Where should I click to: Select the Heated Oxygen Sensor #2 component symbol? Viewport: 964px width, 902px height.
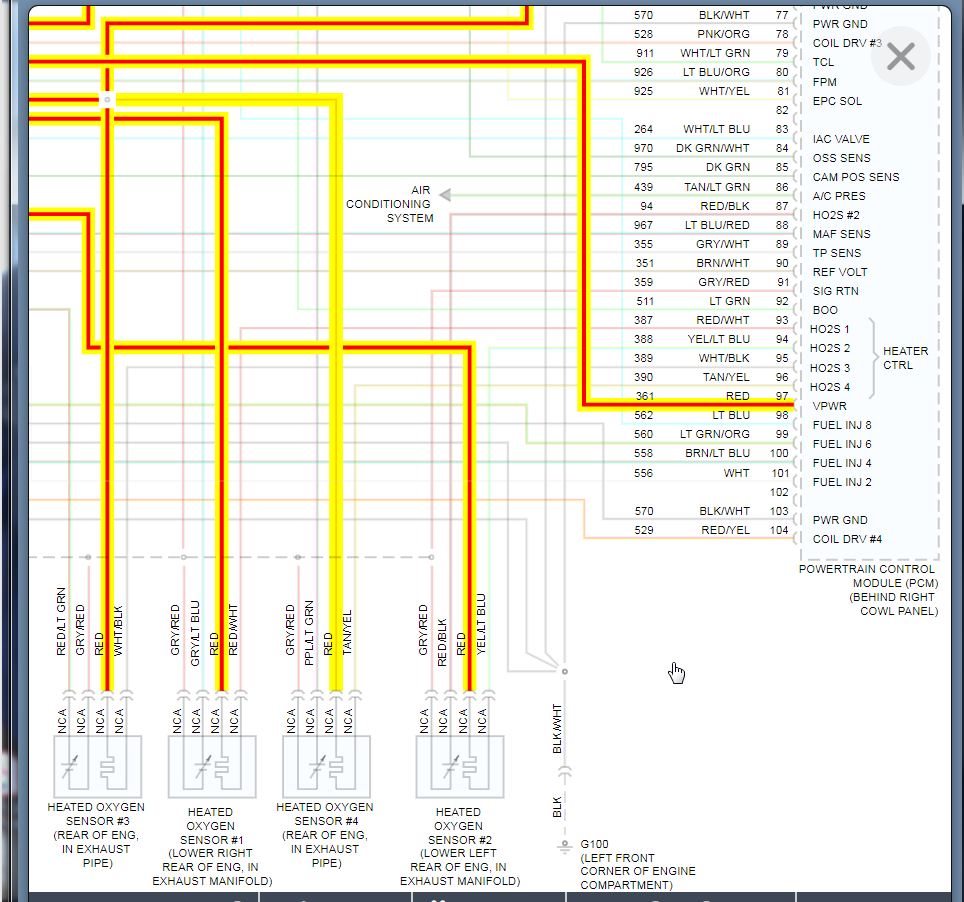point(460,767)
